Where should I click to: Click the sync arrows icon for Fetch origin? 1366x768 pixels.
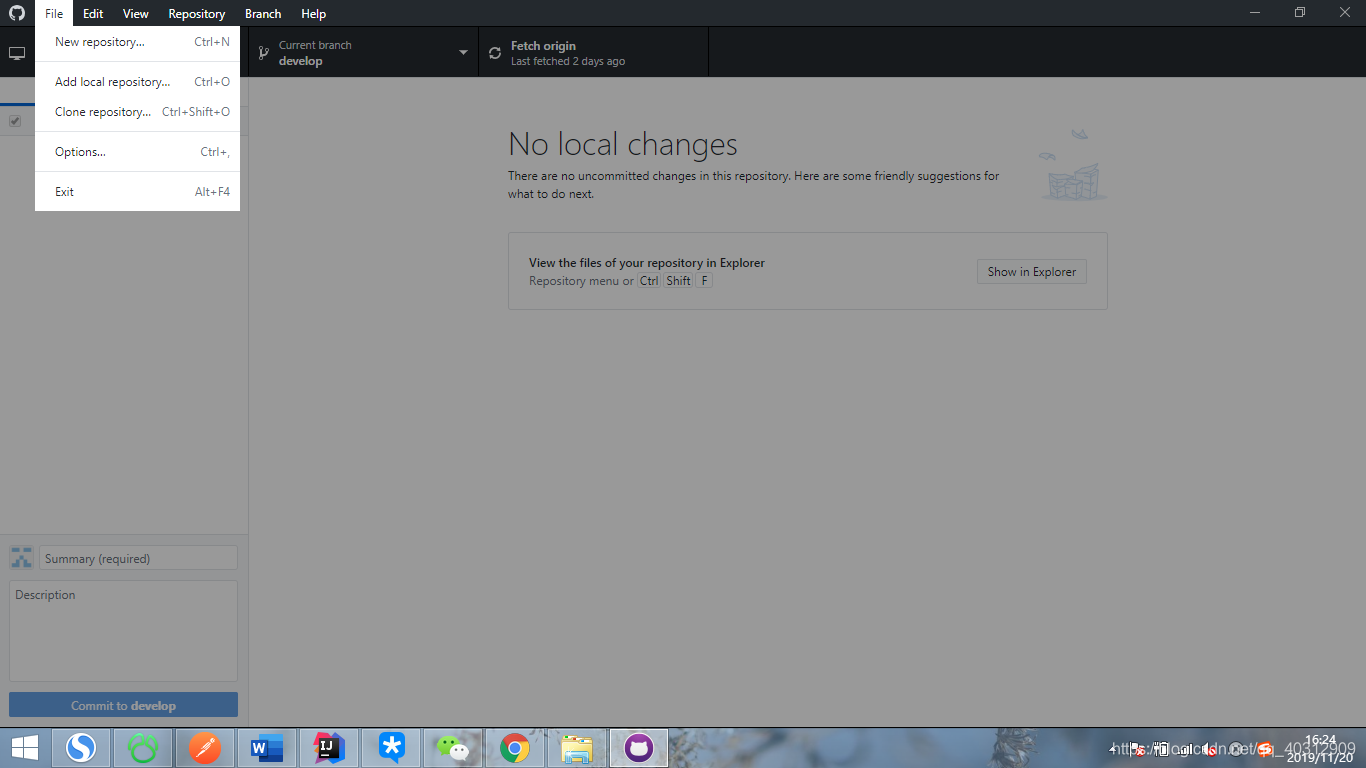click(x=494, y=53)
